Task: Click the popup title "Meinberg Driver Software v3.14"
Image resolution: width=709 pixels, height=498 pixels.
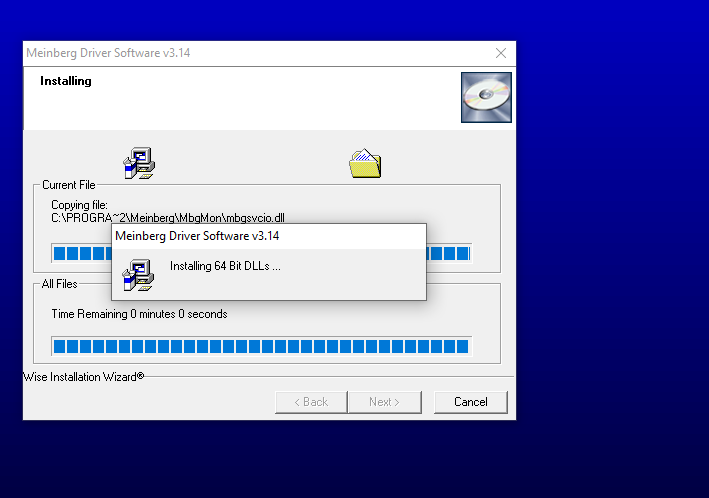Action: (x=197, y=236)
